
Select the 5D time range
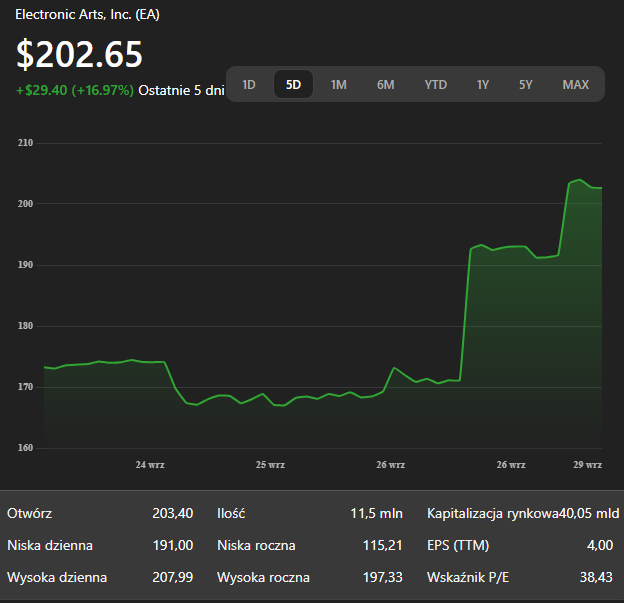click(x=293, y=84)
